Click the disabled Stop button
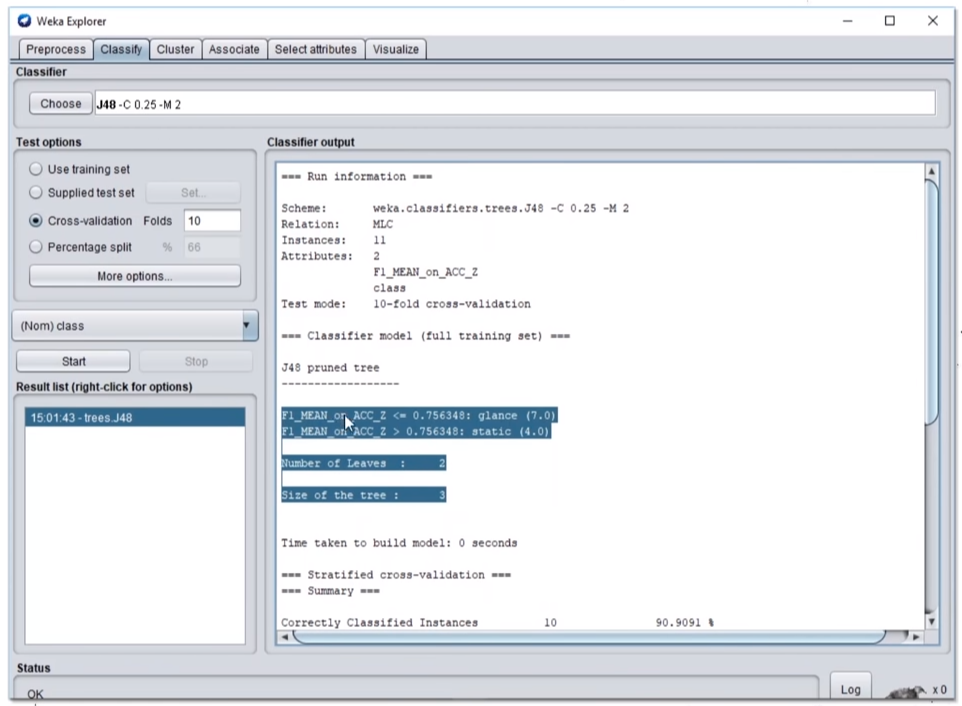 coord(196,361)
